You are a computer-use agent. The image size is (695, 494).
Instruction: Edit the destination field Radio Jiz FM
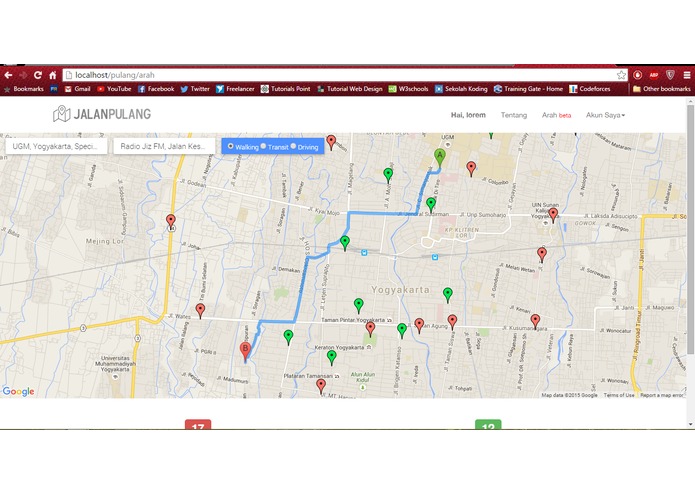coord(164,146)
